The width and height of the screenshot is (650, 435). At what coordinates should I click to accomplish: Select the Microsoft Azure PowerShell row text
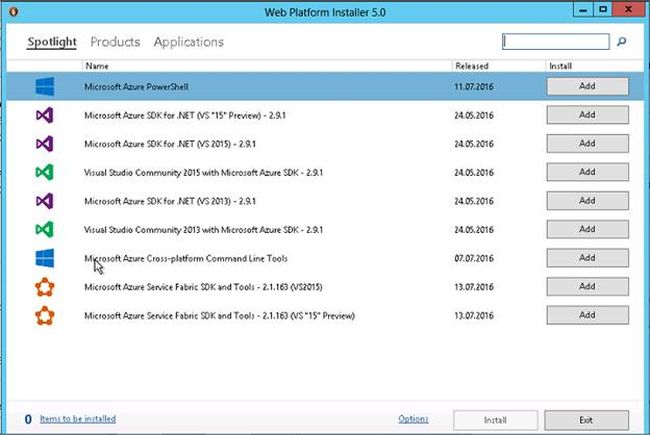136,87
